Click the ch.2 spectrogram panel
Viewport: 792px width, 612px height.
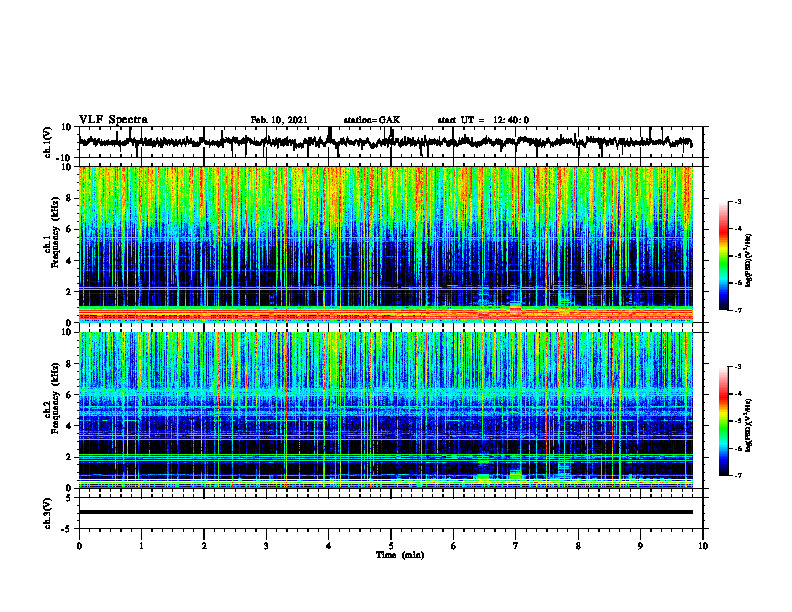386,410
